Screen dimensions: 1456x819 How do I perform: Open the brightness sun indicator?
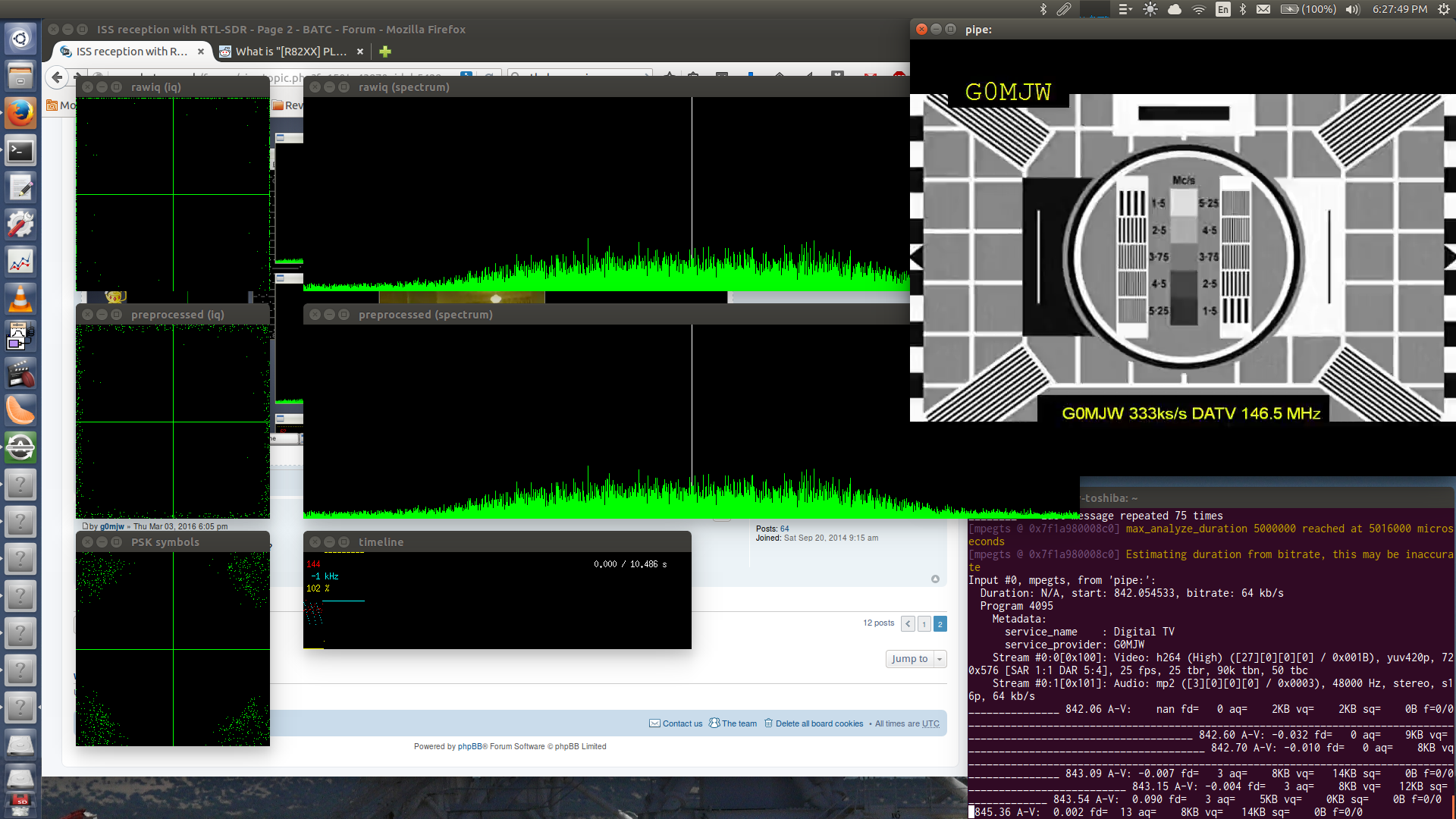click(1150, 9)
